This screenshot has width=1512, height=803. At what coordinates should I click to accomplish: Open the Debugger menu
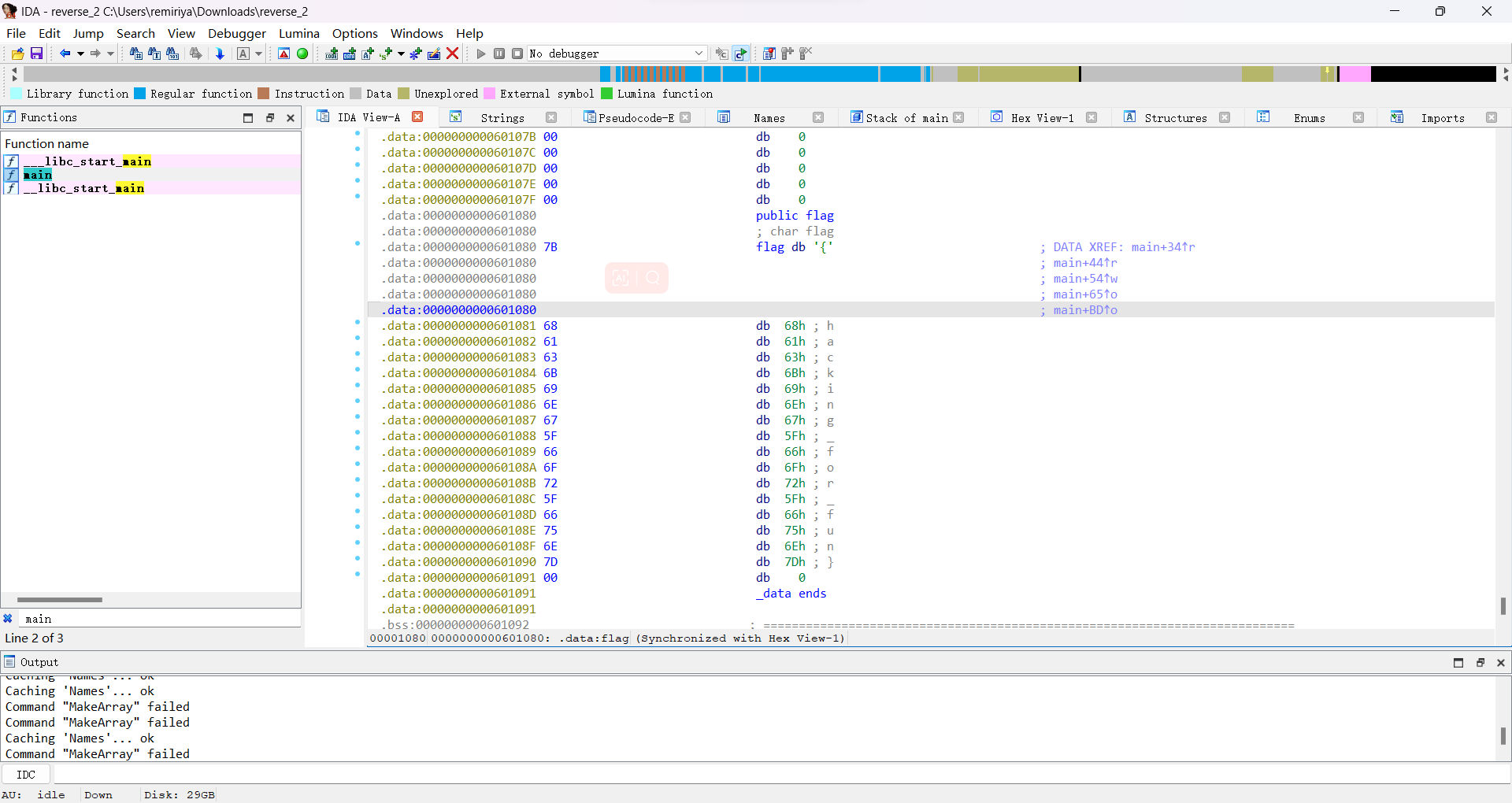236,33
